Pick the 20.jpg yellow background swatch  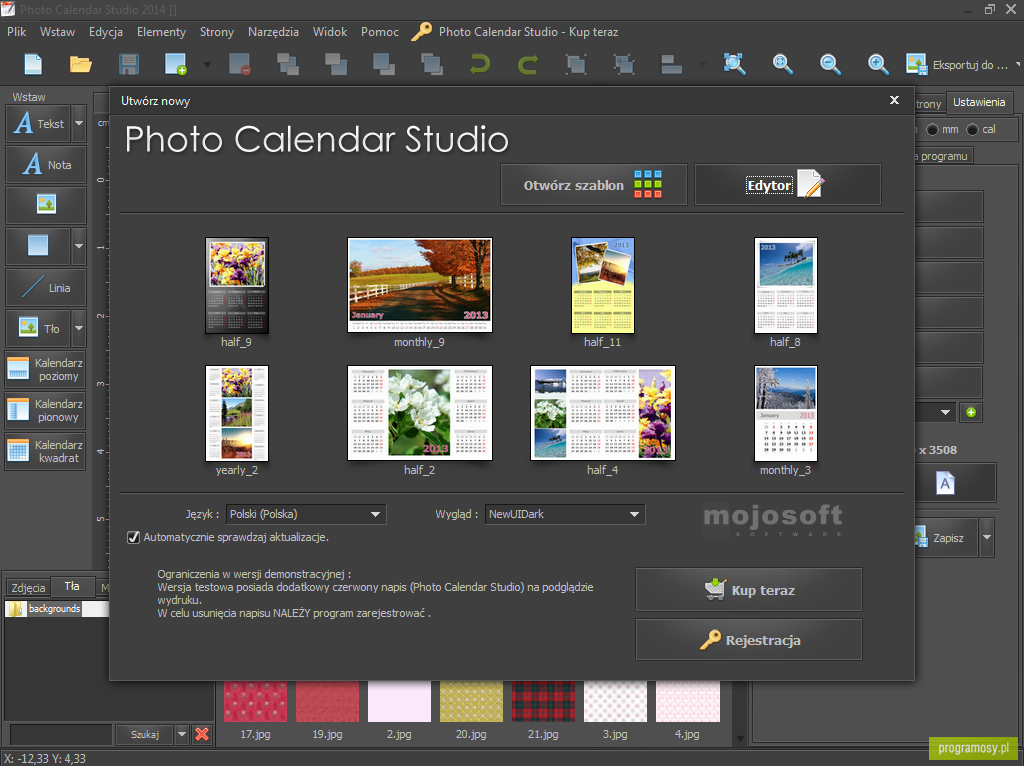click(x=471, y=701)
